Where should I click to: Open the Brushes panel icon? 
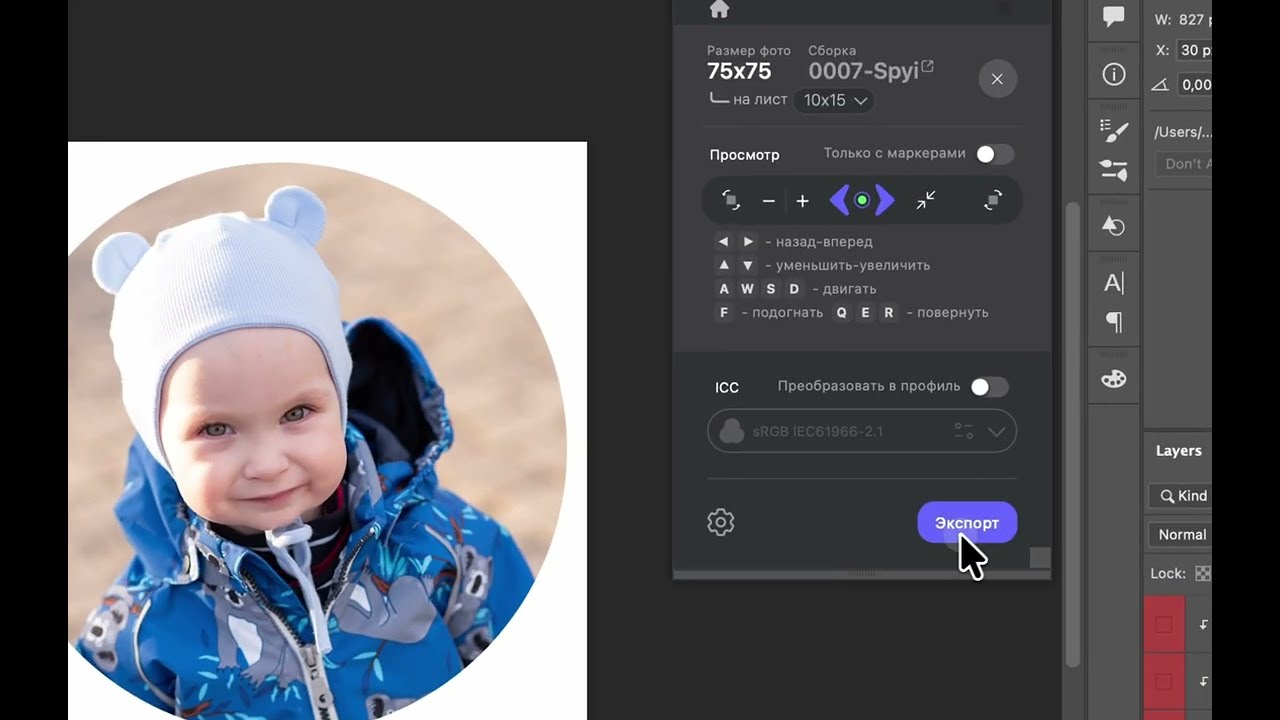tap(1113, 170)
